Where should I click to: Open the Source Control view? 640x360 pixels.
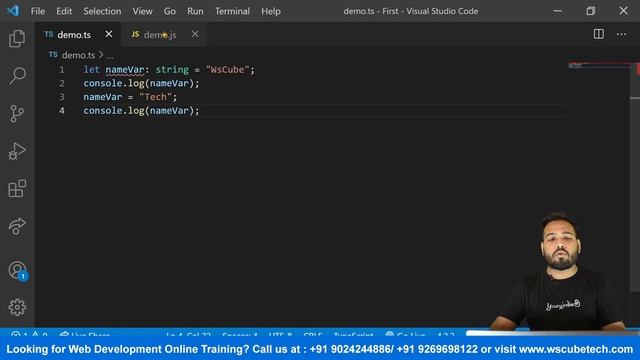click(17, 113)
